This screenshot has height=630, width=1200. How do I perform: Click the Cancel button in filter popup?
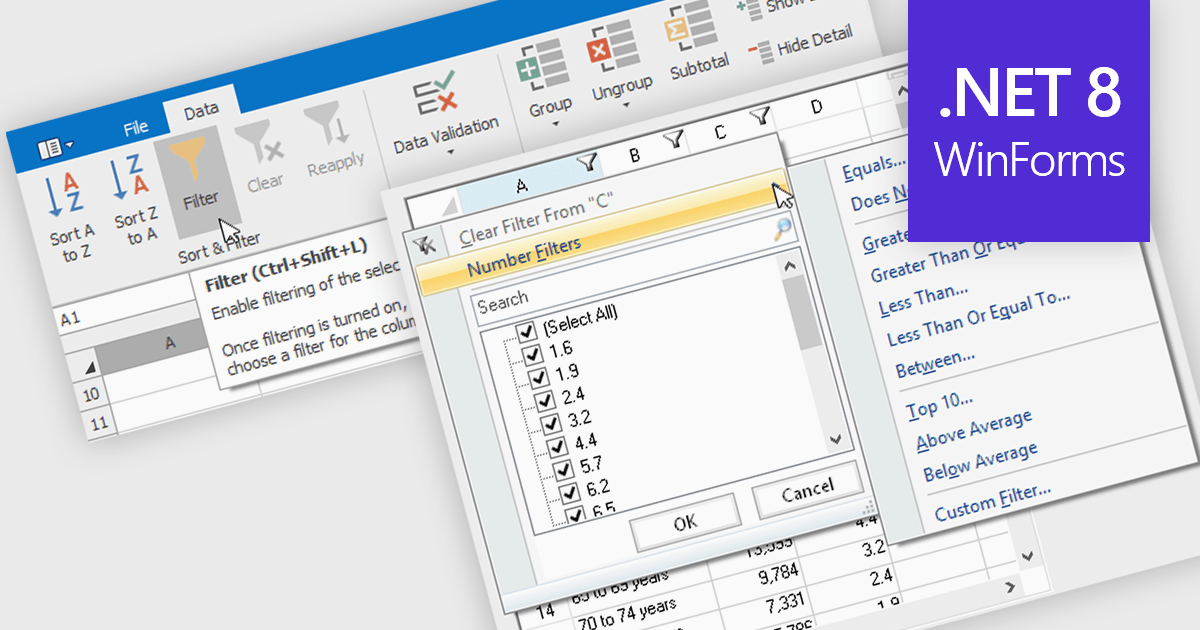pyautogui.click(x=807, y=490)
